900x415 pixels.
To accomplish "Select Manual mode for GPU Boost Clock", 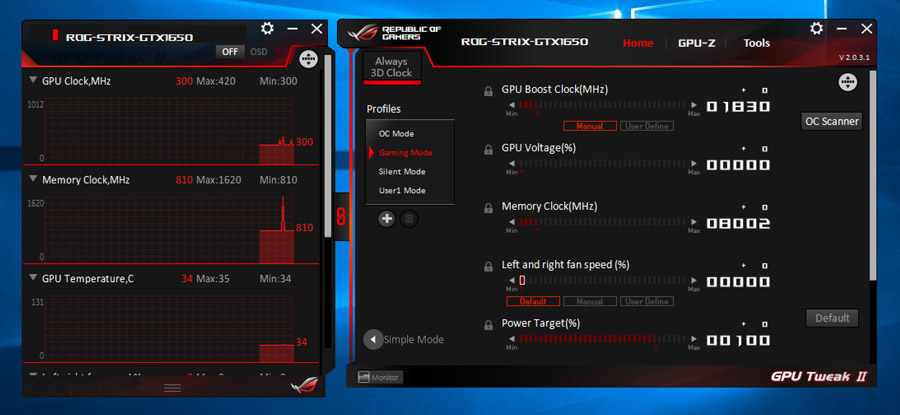I will pyautogui.click(x=590, y=126).
